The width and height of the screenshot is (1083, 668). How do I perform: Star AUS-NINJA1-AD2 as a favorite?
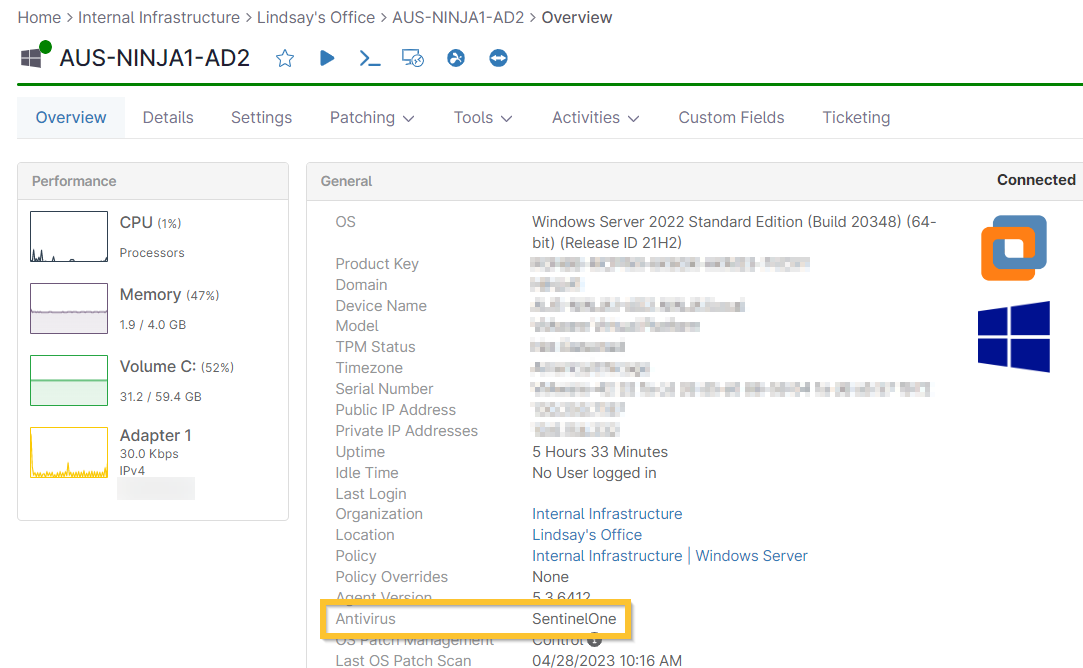click(284, 58)
